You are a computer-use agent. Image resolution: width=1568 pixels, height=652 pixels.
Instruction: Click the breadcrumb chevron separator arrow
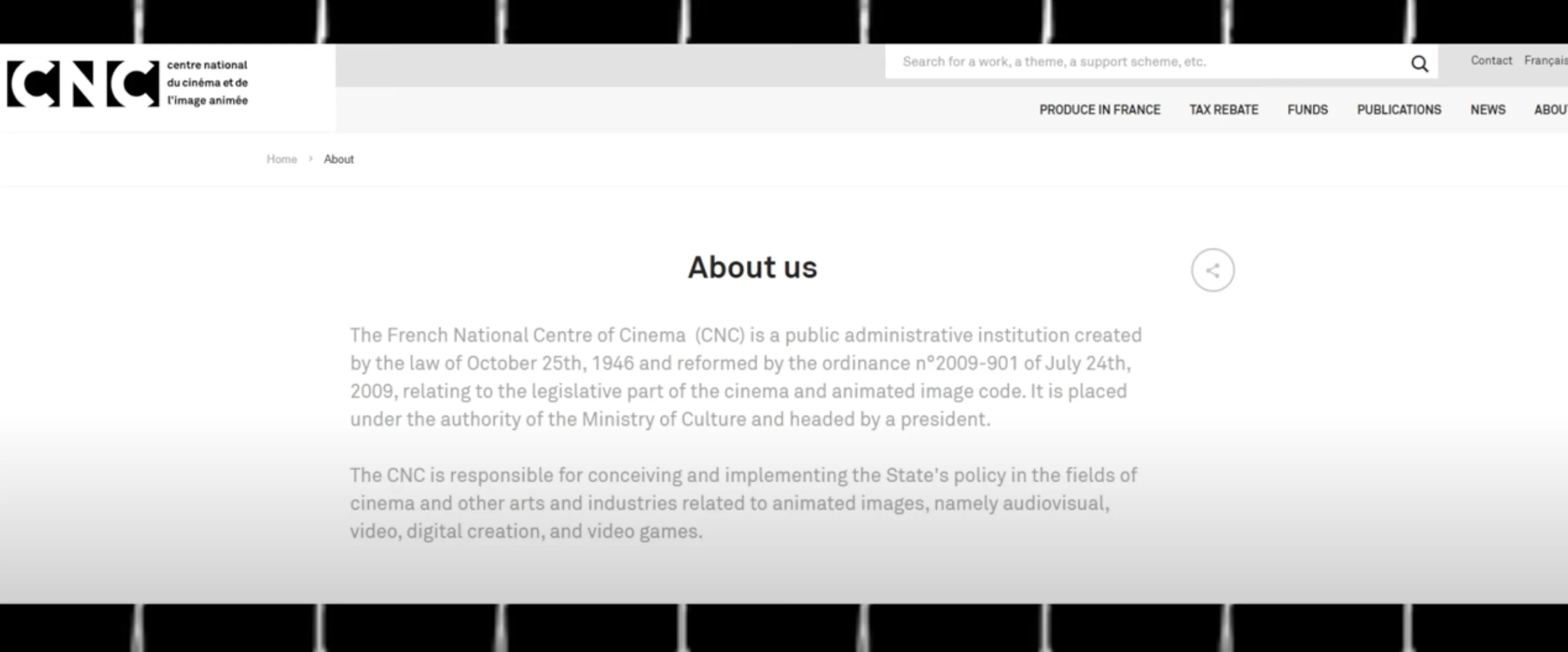310,159
